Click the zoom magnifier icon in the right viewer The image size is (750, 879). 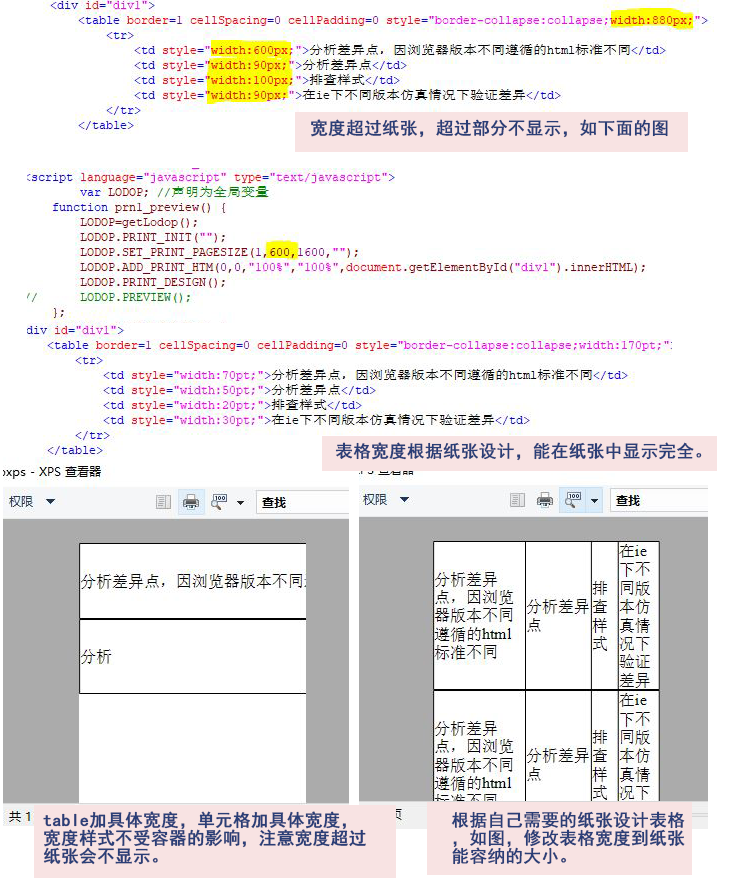pyautogui.click(x=573, y=500)
